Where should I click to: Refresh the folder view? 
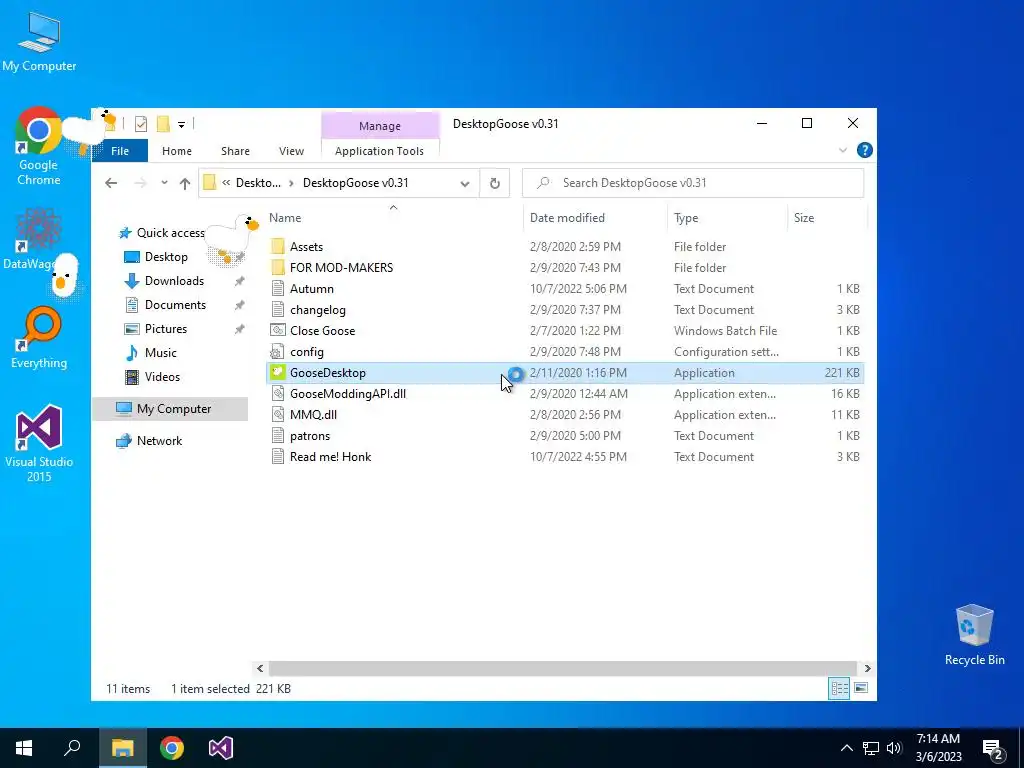point(495,183)
